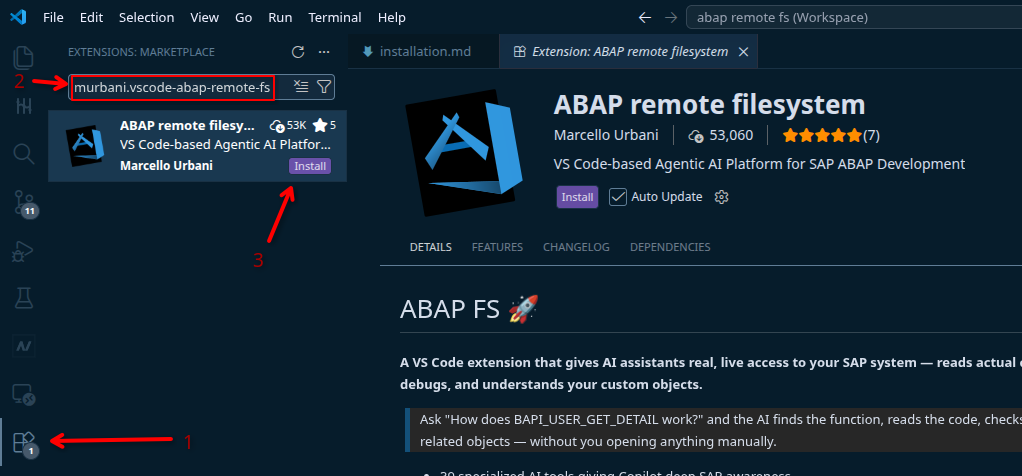Open the Run menu
The height and width of the screenshot is (476, 1022).
[x=280, y=18]
